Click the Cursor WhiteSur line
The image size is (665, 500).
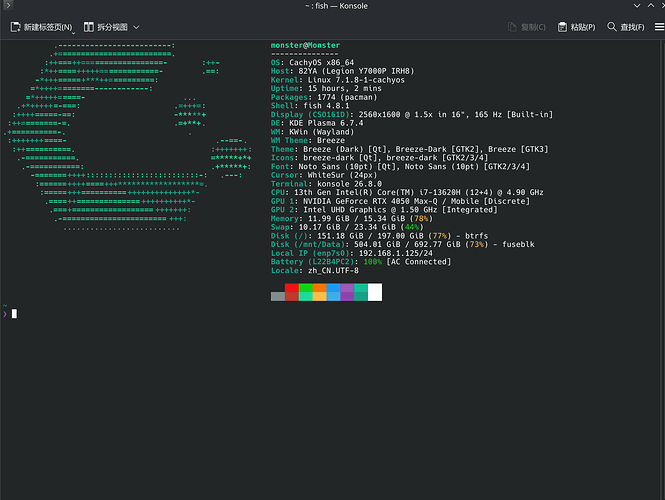pos(324,175)
